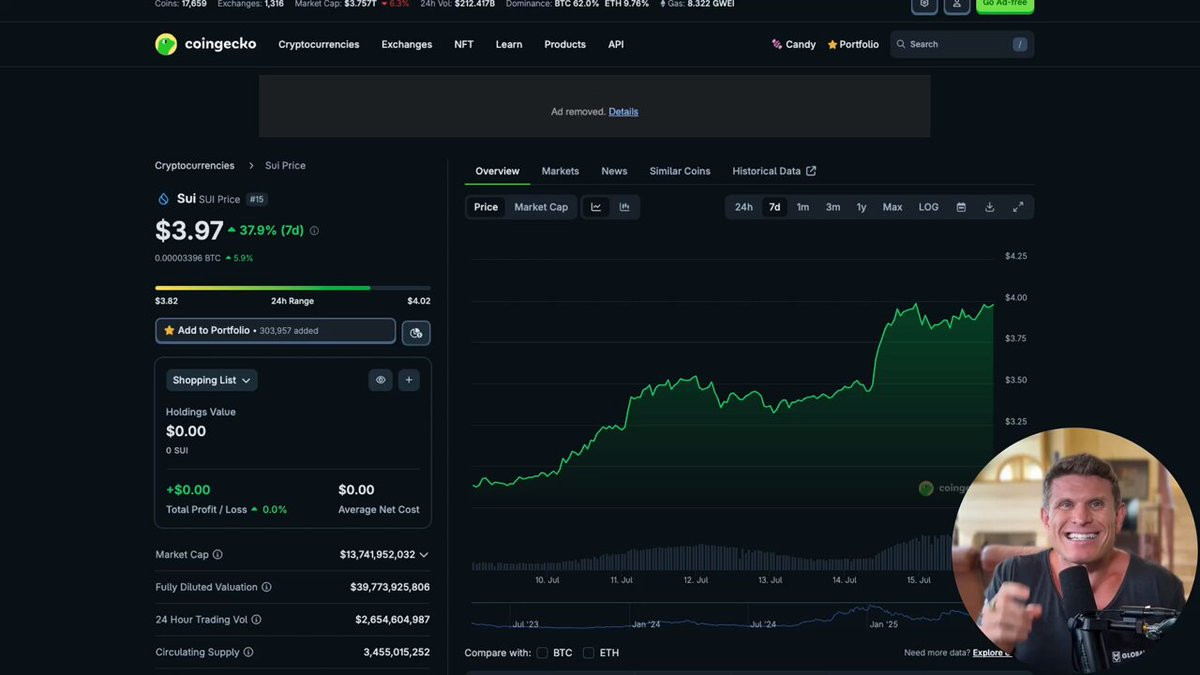
Task: Switch to the Overview tab
Action: click(x=497, y=171)
